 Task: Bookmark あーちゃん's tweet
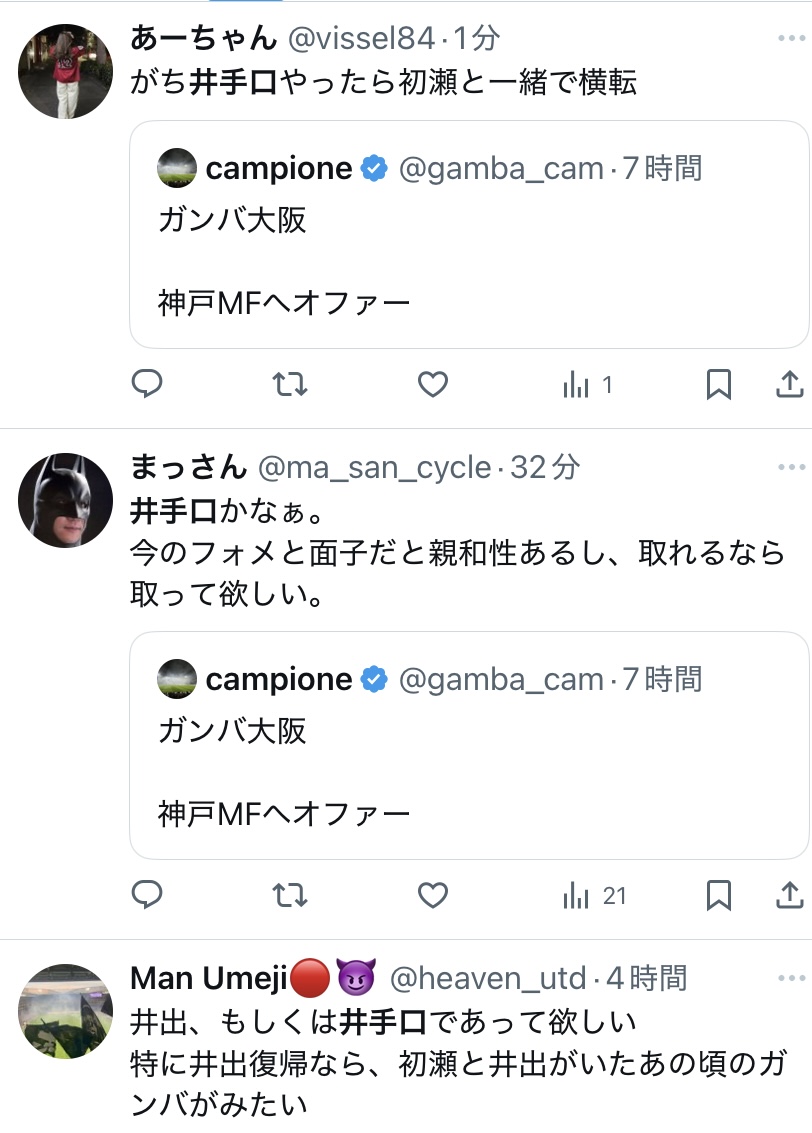pos(718,384)
